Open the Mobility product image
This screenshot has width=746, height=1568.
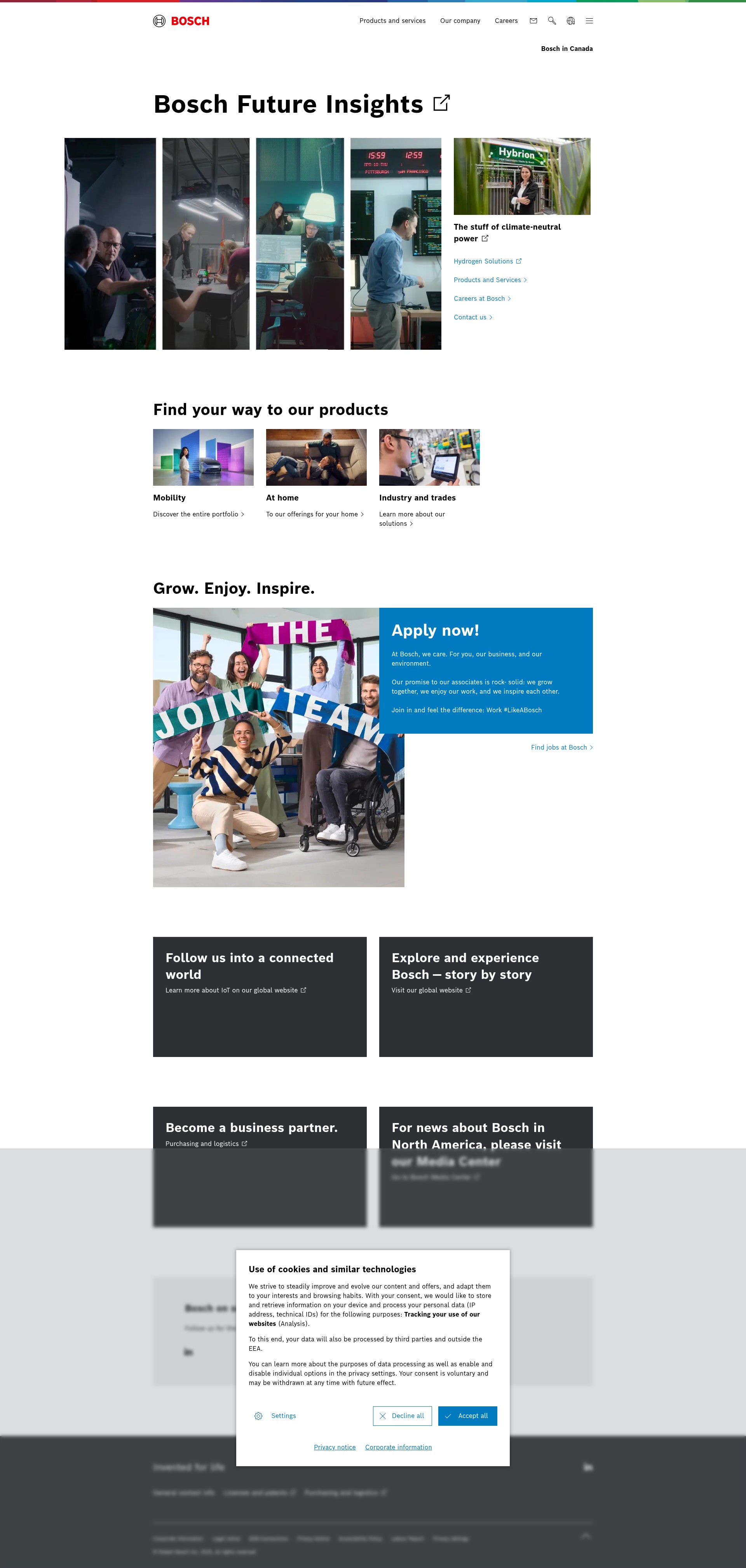tap(203, 457)
